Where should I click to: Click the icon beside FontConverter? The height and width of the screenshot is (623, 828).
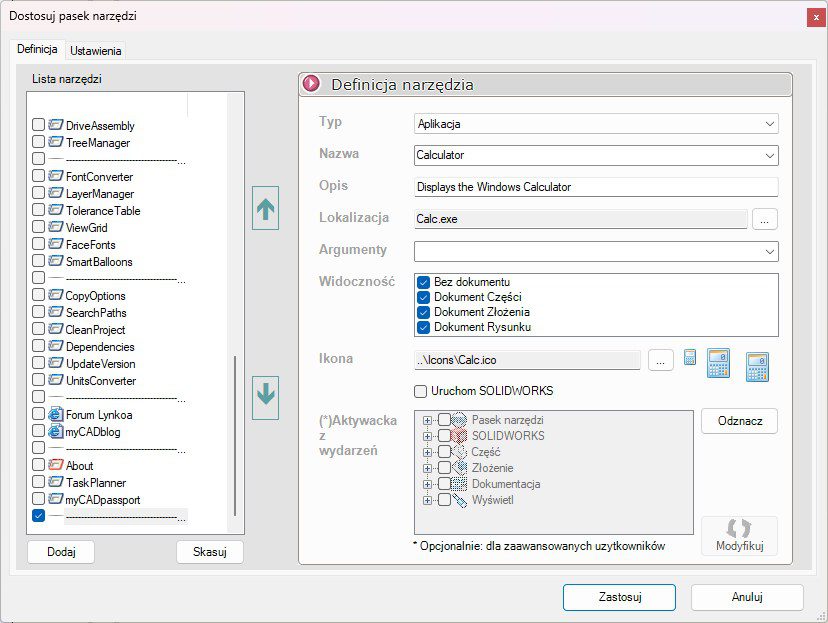tap(55, 176)
